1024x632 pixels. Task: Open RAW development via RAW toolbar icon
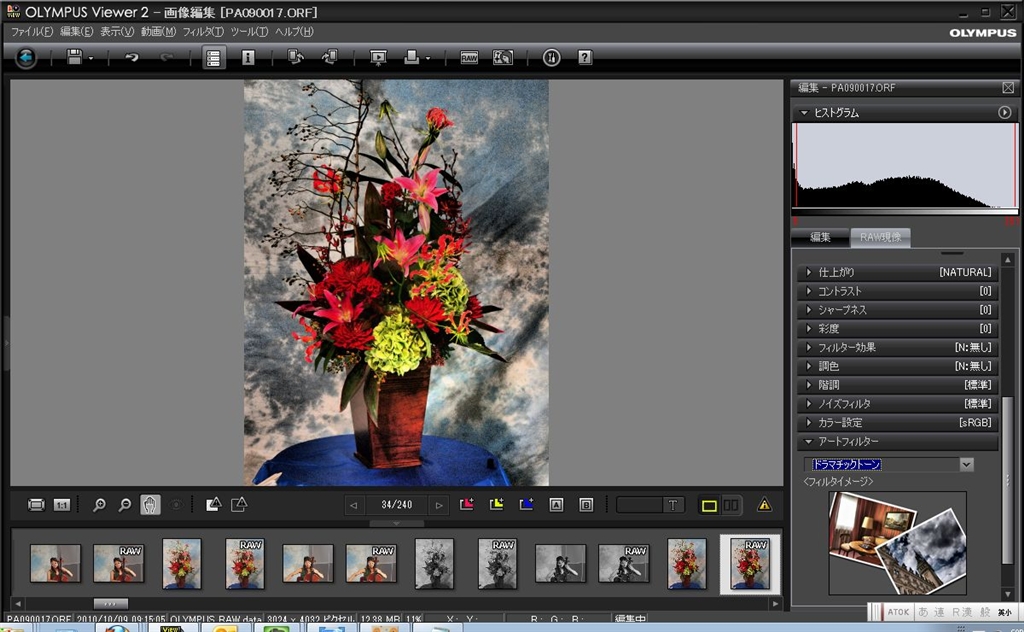[469, 58]
